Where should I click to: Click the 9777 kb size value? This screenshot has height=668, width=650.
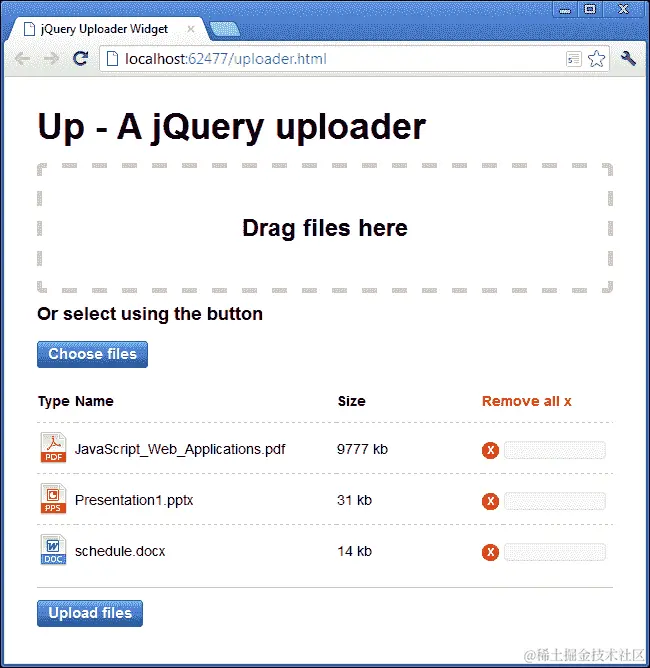coord(362,449)
